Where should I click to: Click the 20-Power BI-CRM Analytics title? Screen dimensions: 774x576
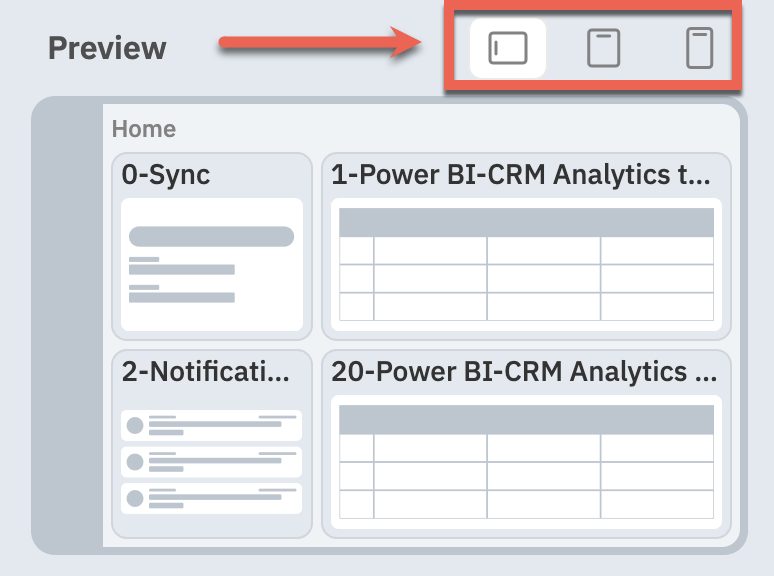(524, 372)
